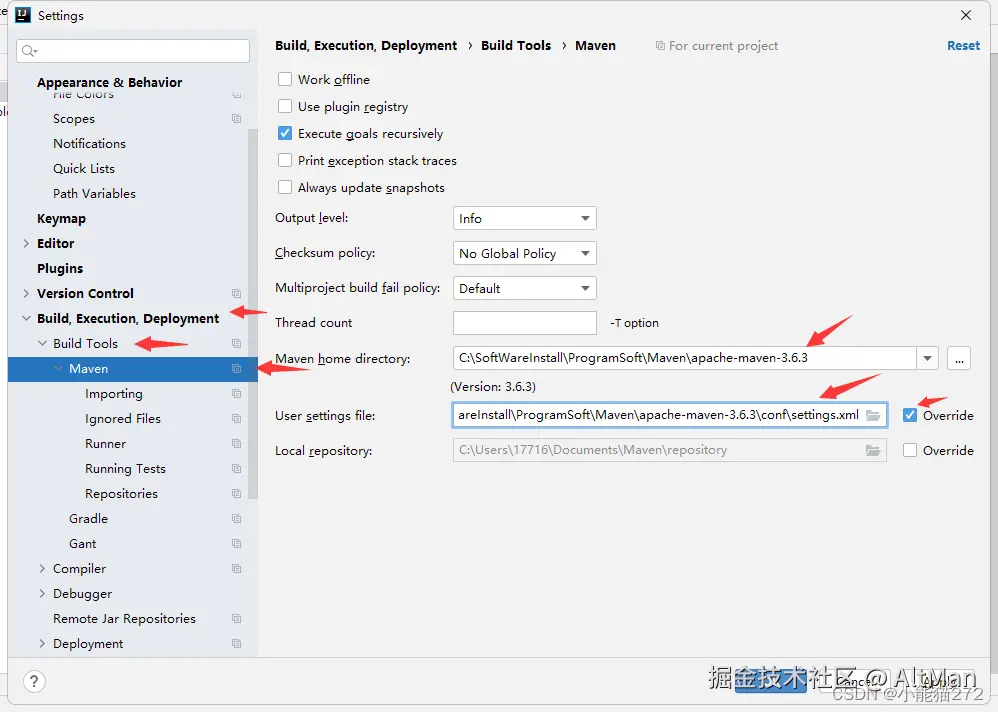Click the project-level icon beside Runner

[237, 443]
